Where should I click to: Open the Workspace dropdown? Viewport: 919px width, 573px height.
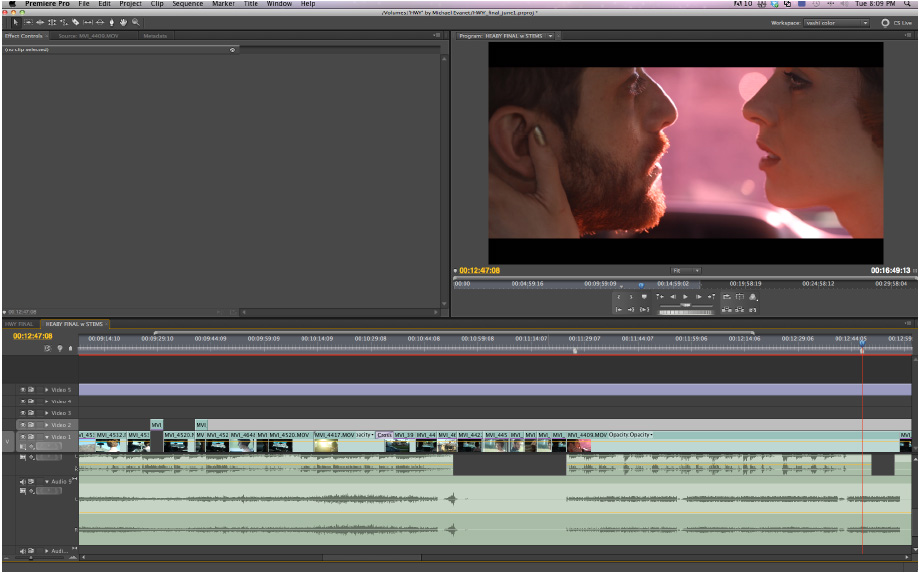click(x=836, y=23)
